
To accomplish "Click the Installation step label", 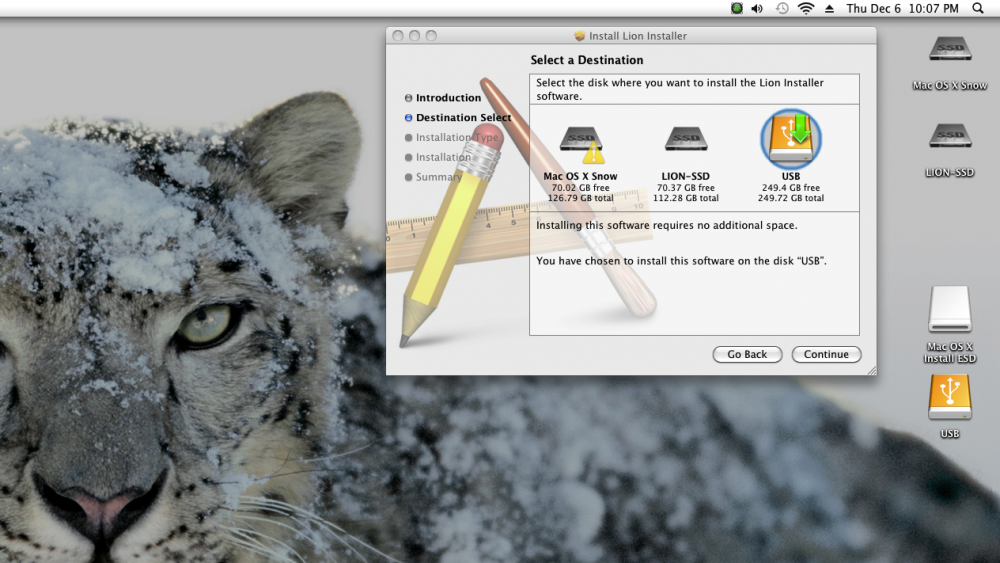I will 443,157.
